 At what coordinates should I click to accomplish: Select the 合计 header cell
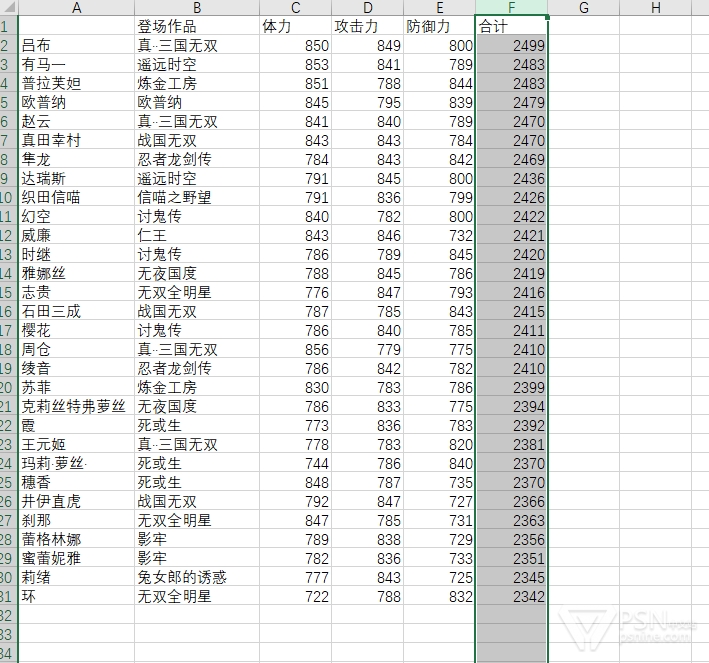(x=511, y=26)
